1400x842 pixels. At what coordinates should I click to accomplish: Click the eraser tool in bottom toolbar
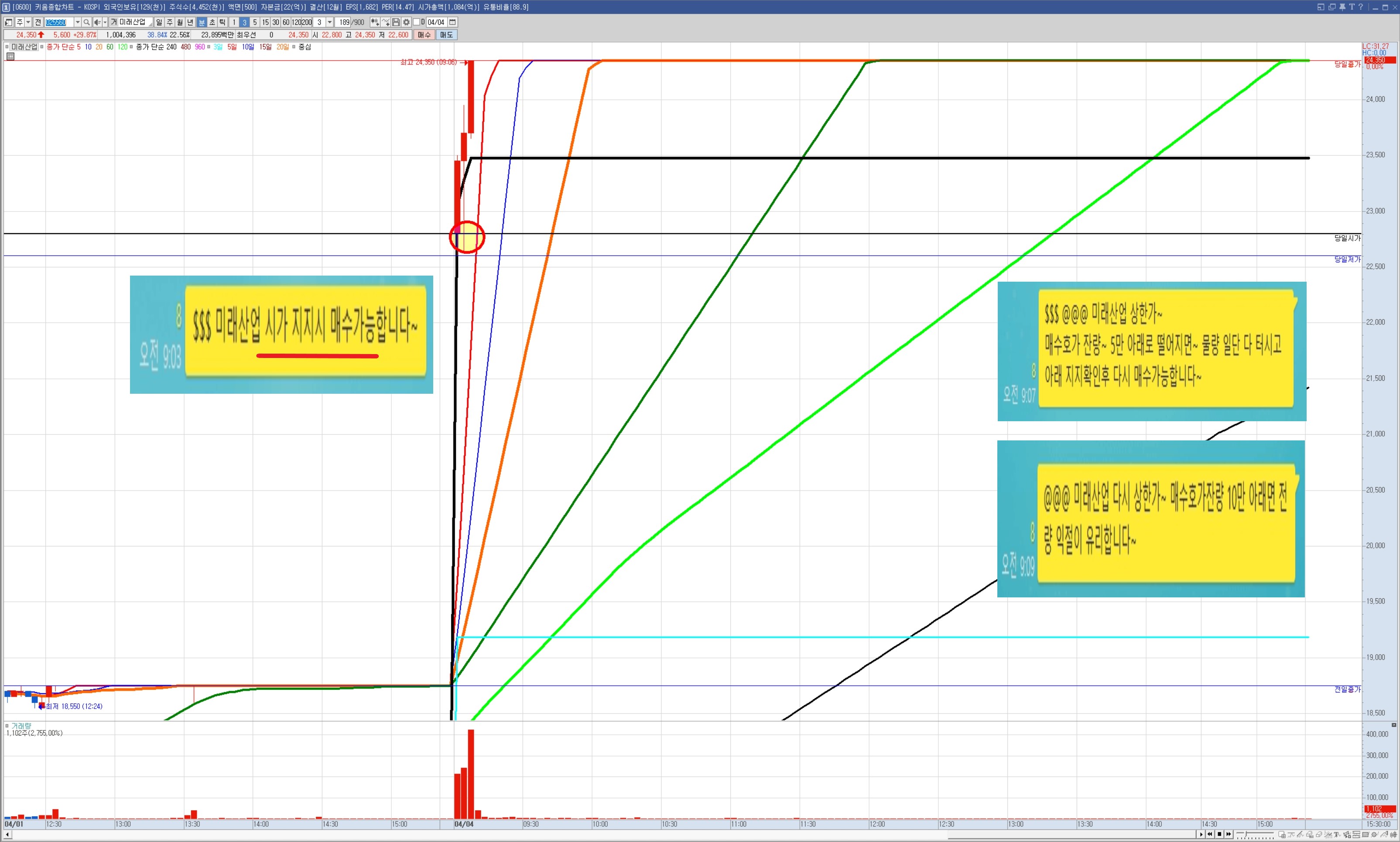point(1318,835)
